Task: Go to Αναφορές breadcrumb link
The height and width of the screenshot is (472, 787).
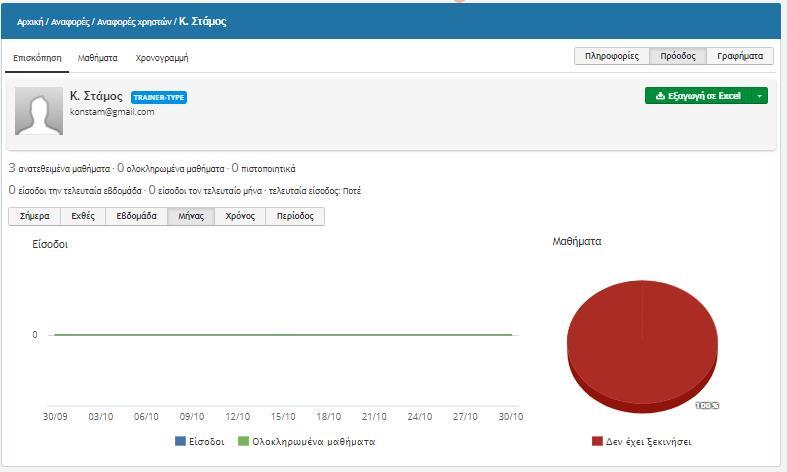Action: [70, 22]
